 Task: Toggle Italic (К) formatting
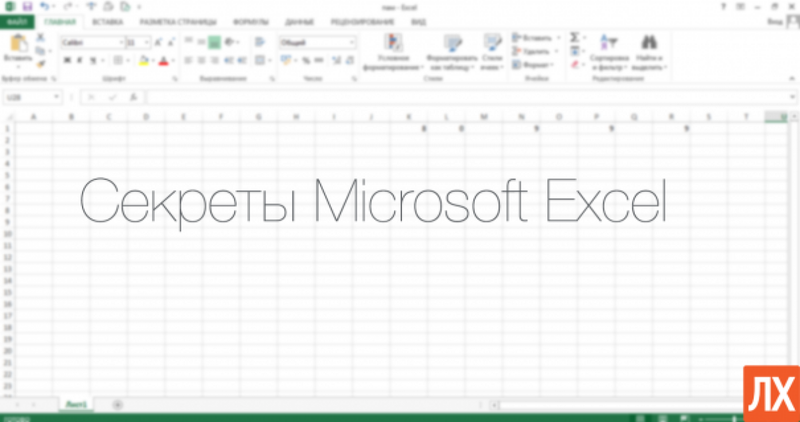tap(80, 61)
